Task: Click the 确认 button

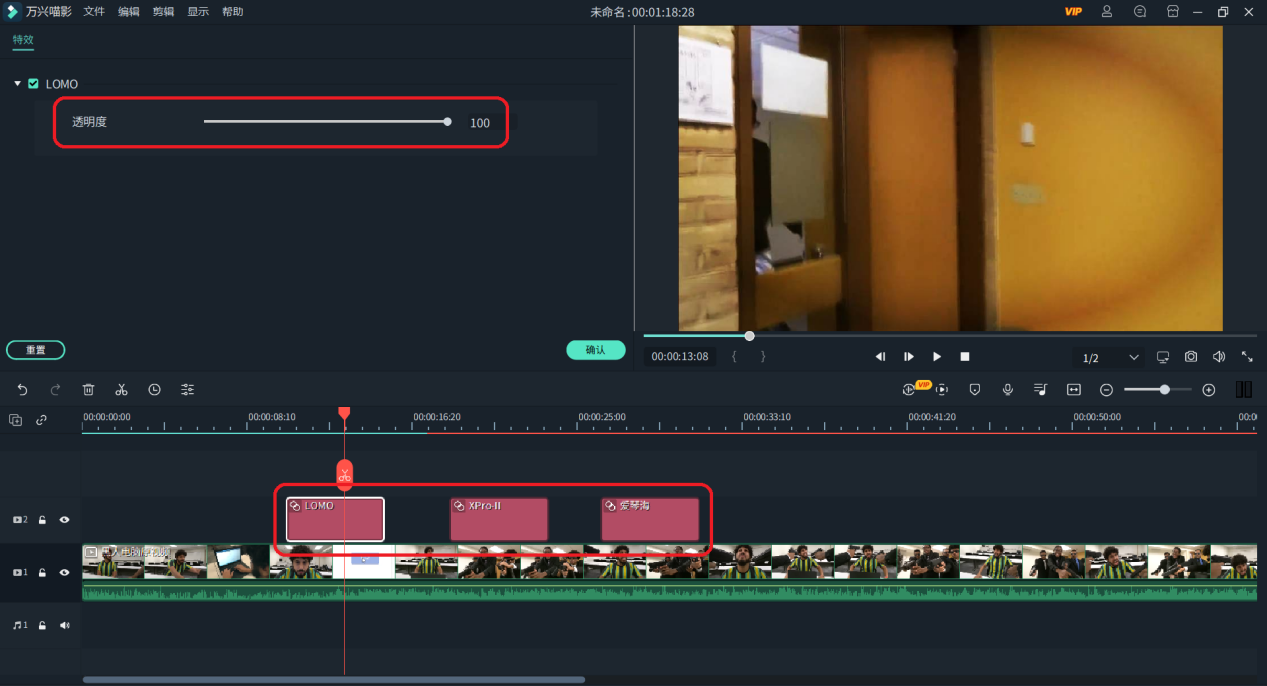Action: (595, 350)
